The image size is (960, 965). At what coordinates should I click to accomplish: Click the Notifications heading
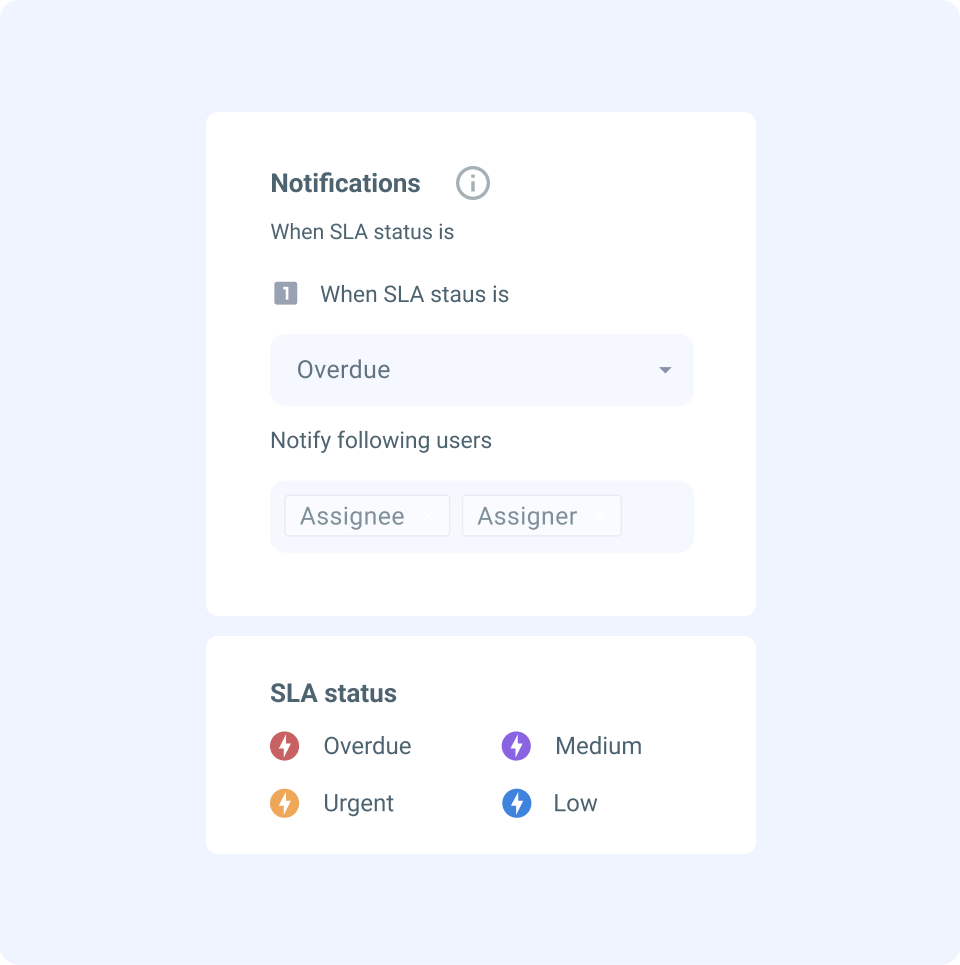point(345,183)
